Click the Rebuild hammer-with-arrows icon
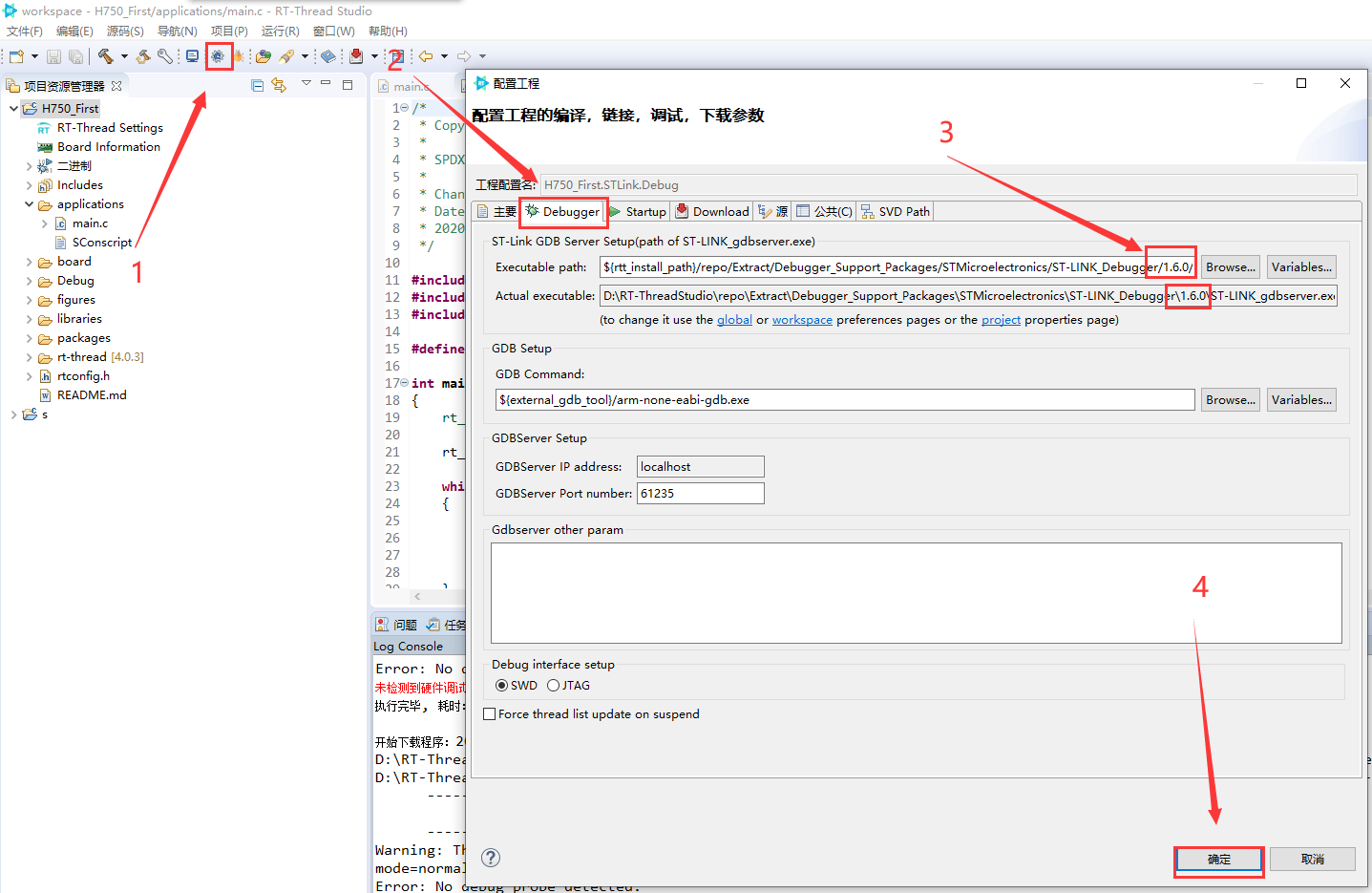This screenshot has height=893, width=1372. tap(143, 56)
